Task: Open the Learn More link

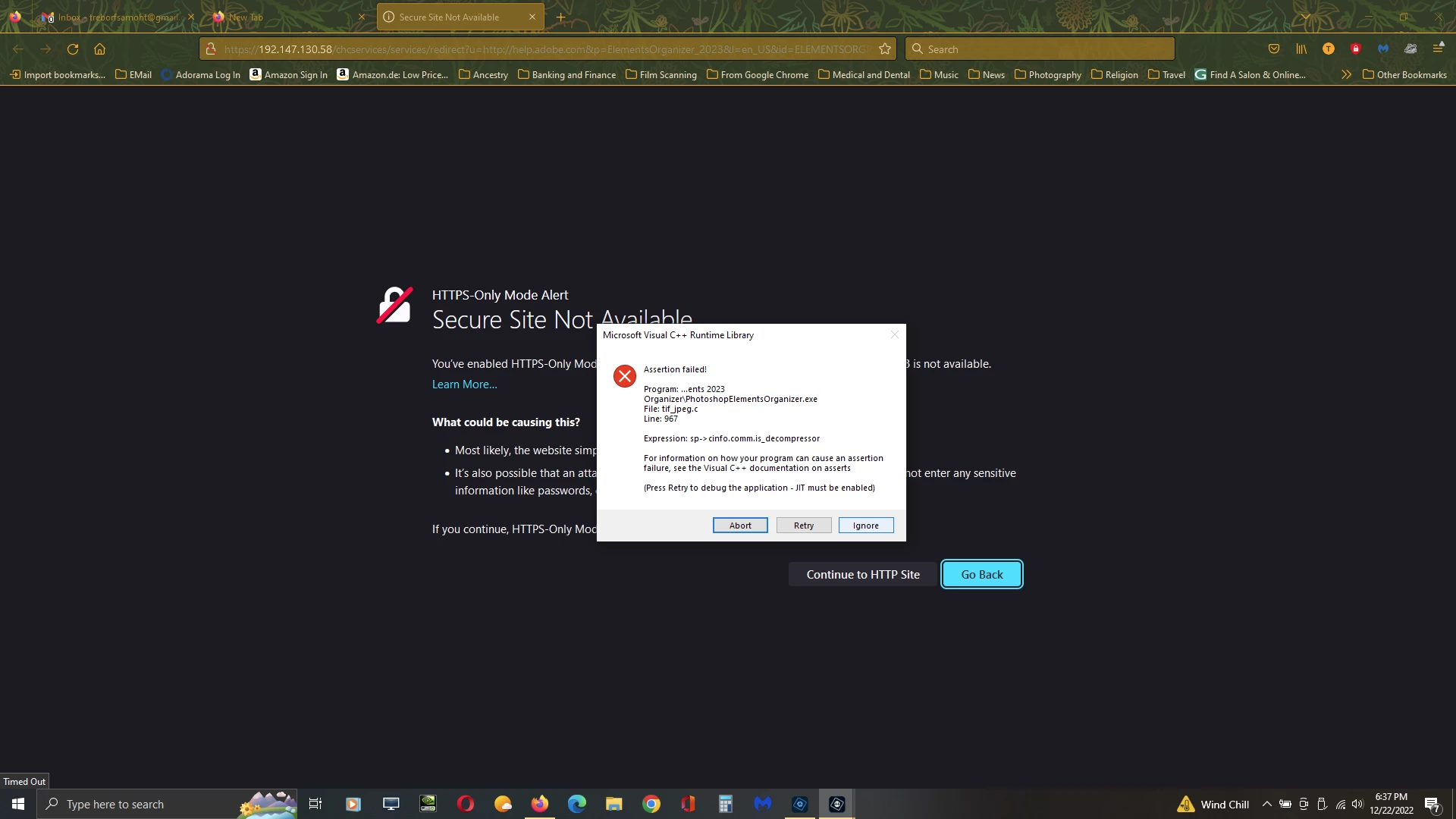Action: coord(464,384)
